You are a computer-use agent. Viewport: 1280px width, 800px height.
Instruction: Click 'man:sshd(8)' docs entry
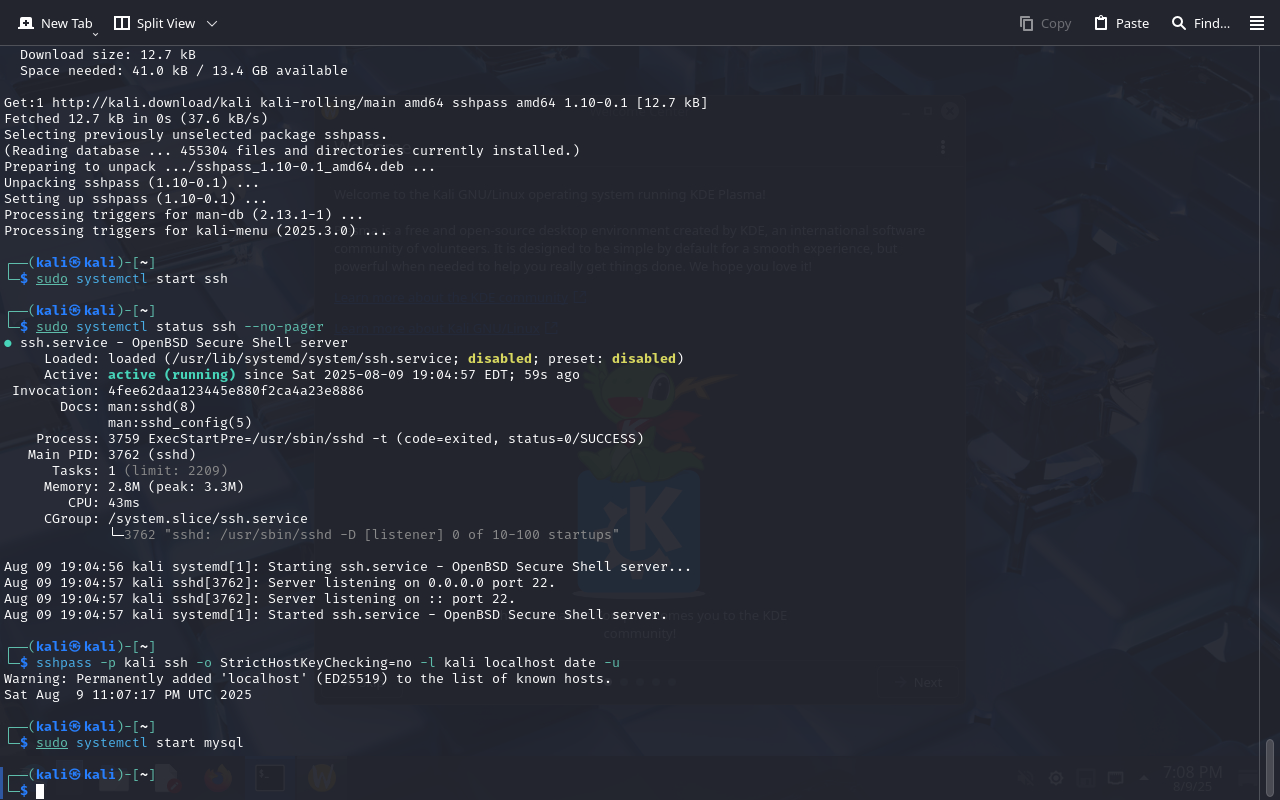152,407
